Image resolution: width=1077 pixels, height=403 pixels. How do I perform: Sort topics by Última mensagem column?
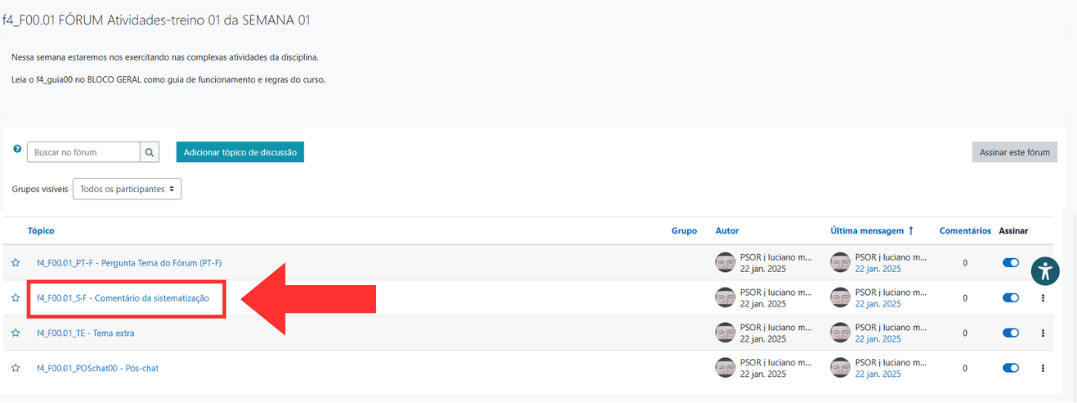click(x=866, y=231)
